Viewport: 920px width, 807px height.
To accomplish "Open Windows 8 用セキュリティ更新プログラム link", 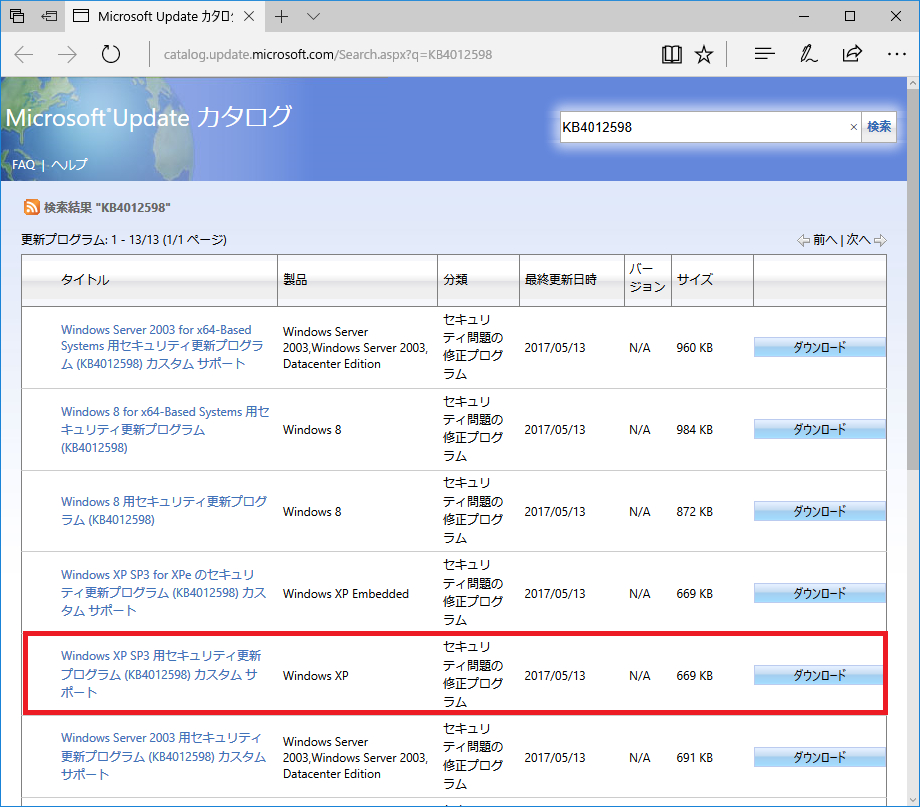I will pyautogui.click(x=164, y=511).
